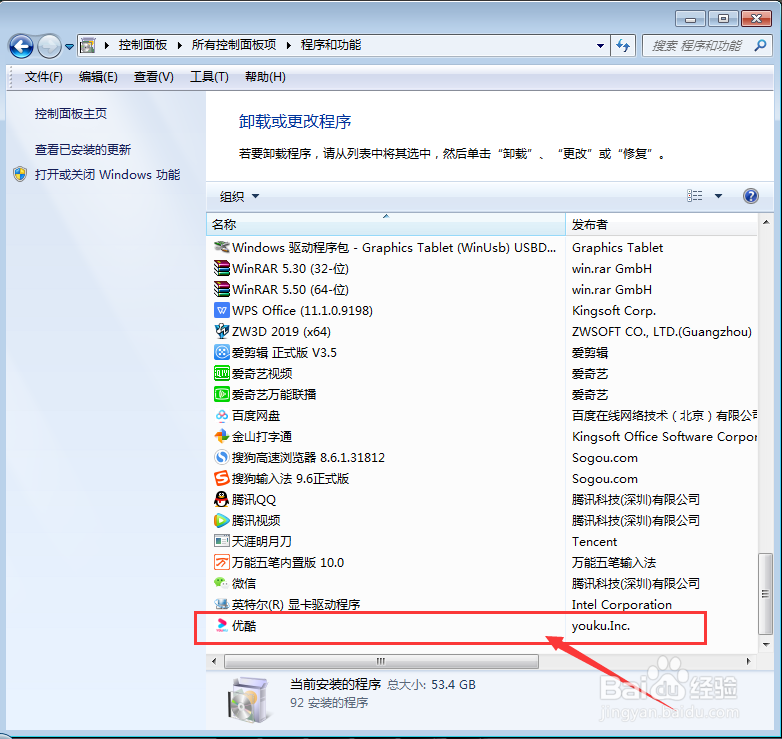The image size is (782, 739).
Task: Select the 英特尔(R) 显卡驱动程序 icon
Action: 221,604
